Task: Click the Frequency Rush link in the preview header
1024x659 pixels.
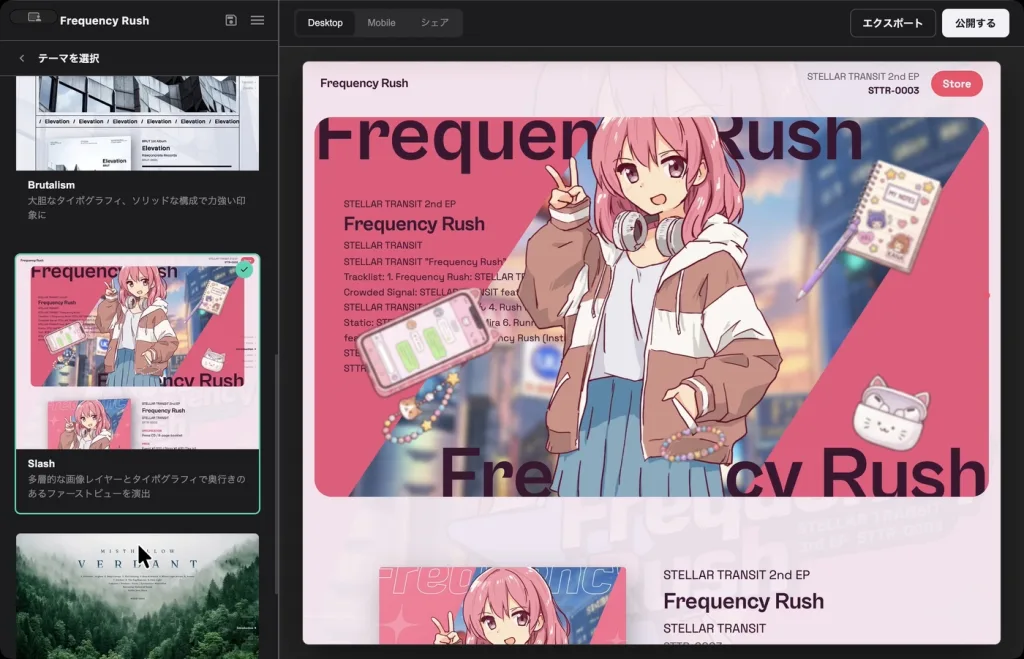Action: [364, 83]
